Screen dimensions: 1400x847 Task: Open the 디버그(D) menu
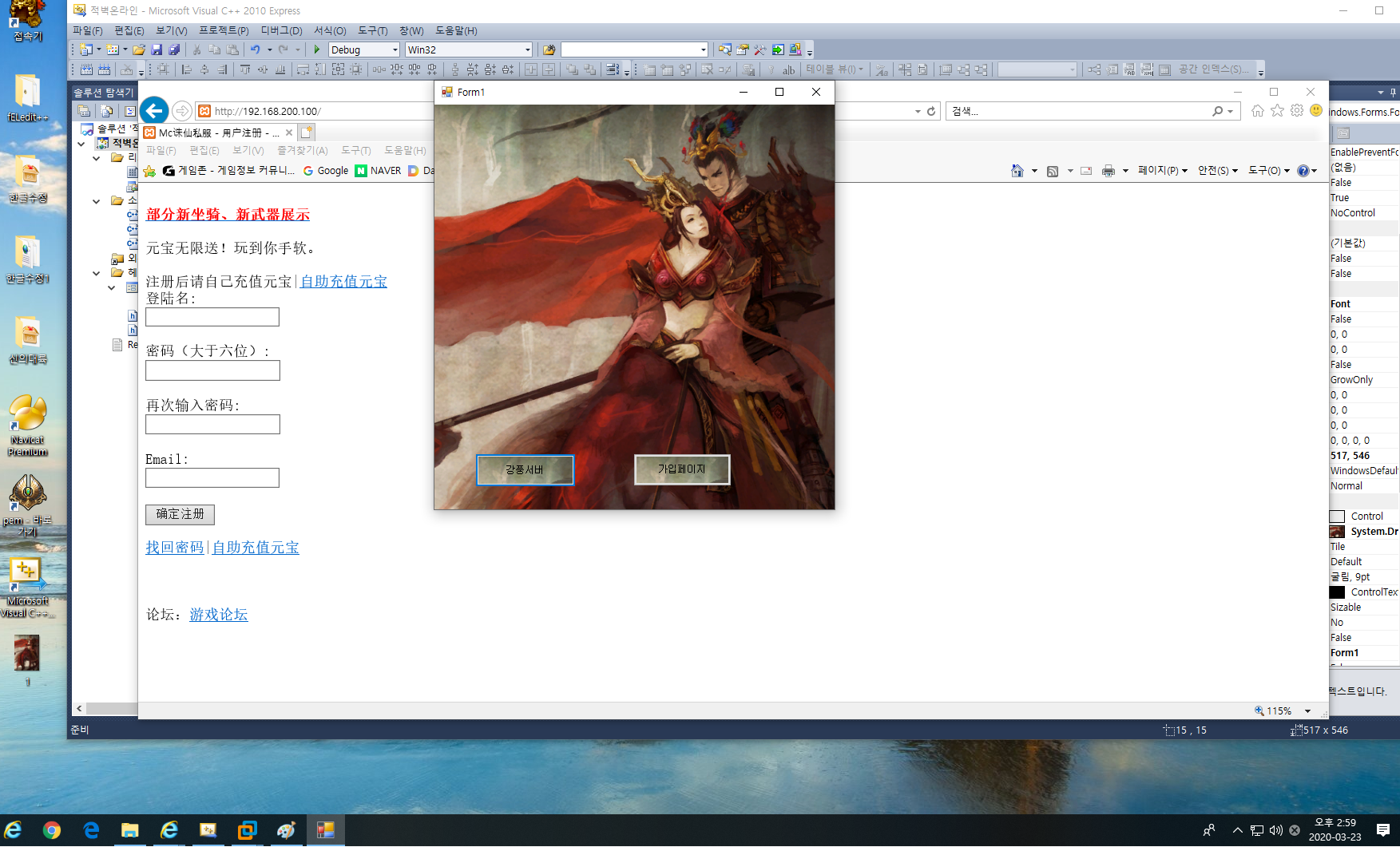pos(281,30)
